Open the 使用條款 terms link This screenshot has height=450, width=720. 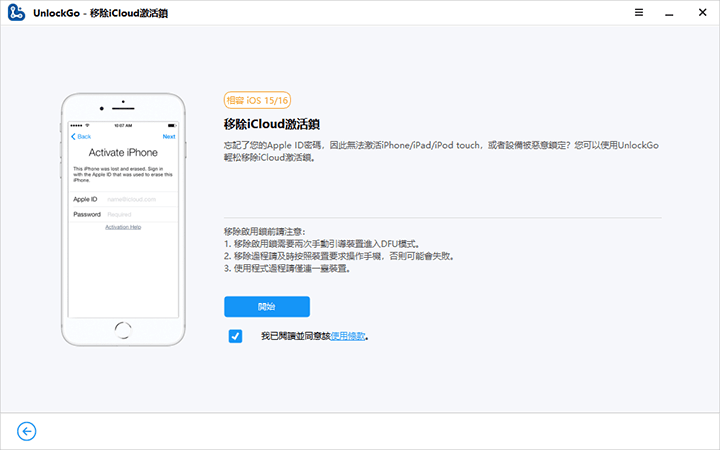point(347,337)
